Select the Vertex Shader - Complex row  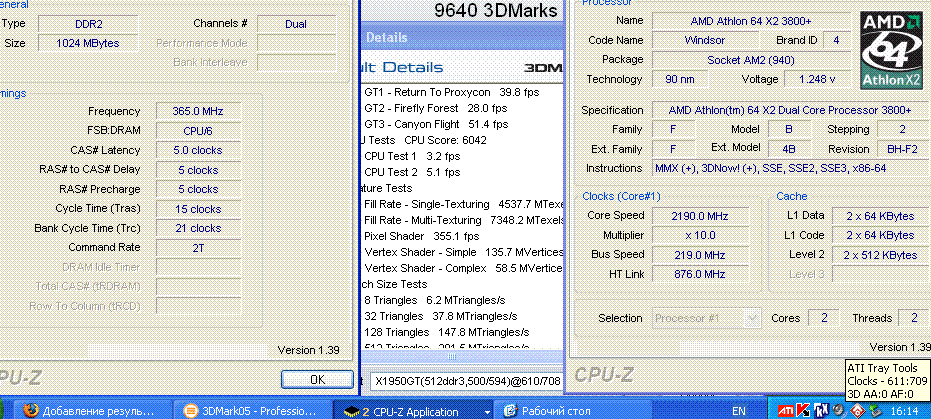click(x=462, y=268)
